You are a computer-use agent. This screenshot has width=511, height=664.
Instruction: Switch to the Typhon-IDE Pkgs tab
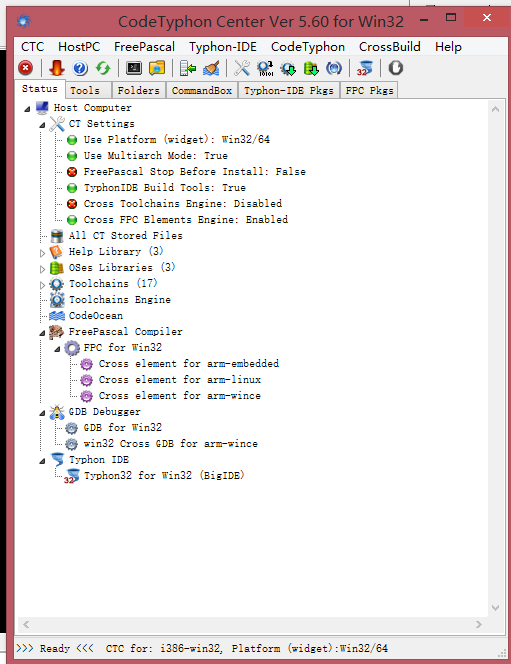point(289,90)
